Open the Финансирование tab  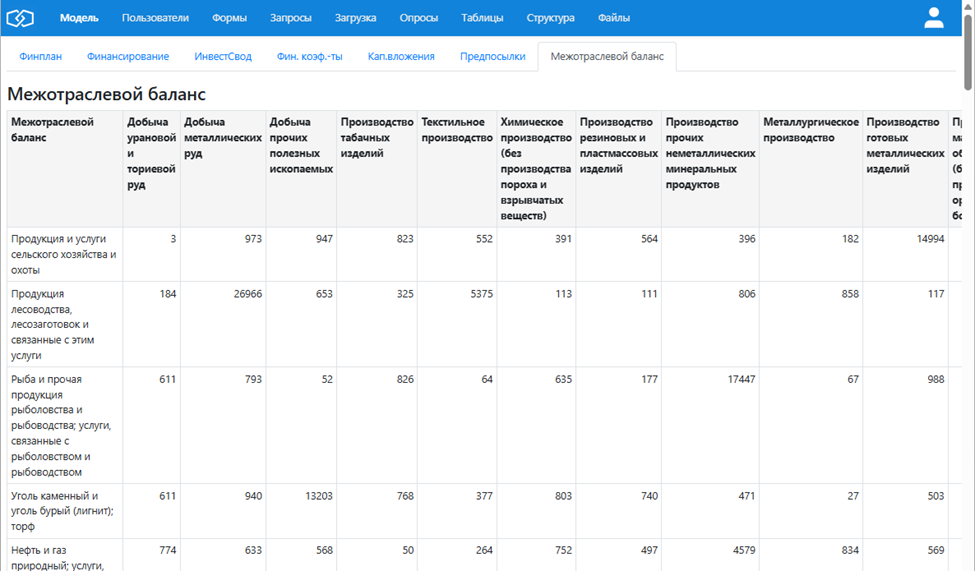(128, 57)
